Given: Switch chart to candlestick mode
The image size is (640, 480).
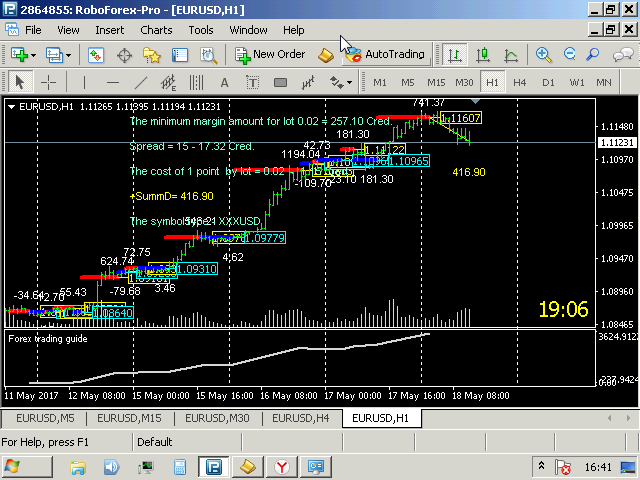Looking at the screenshot, I should (x=482, y=54).
